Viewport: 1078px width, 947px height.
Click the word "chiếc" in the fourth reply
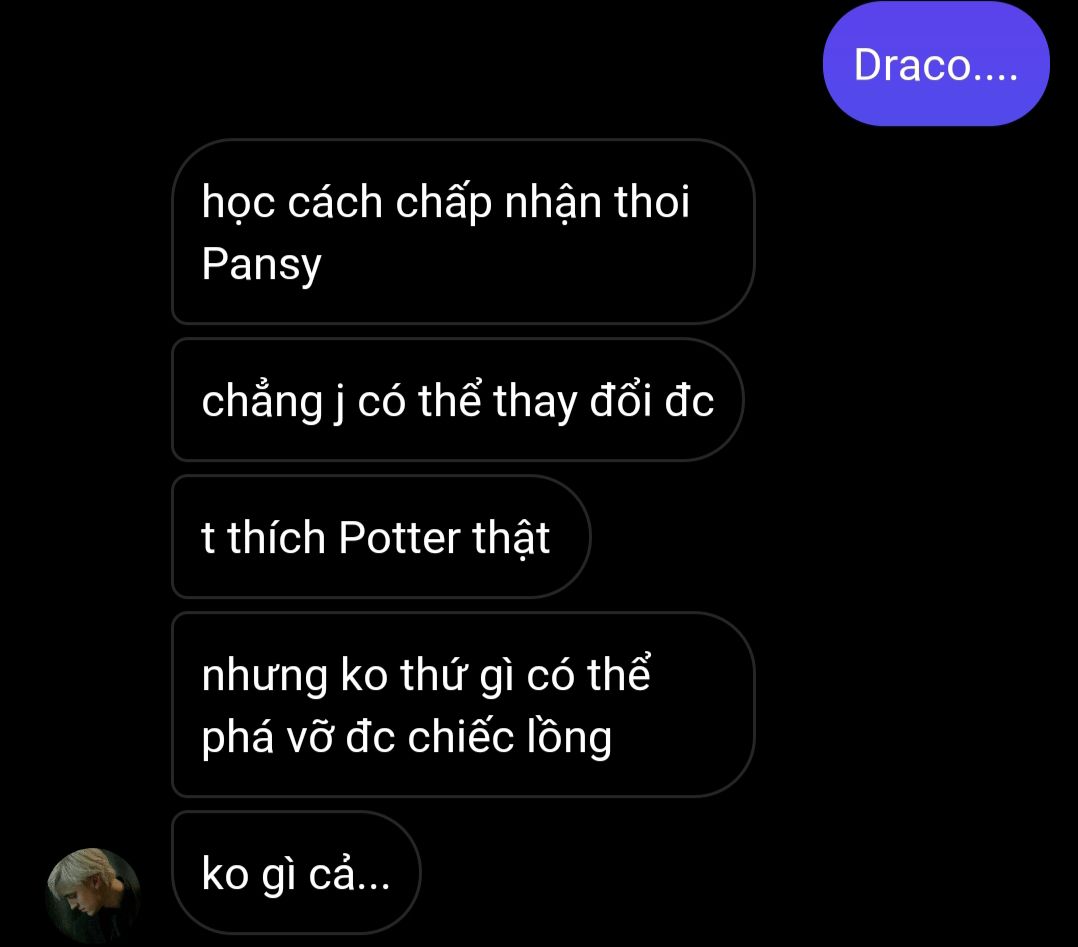click(461, 736)
